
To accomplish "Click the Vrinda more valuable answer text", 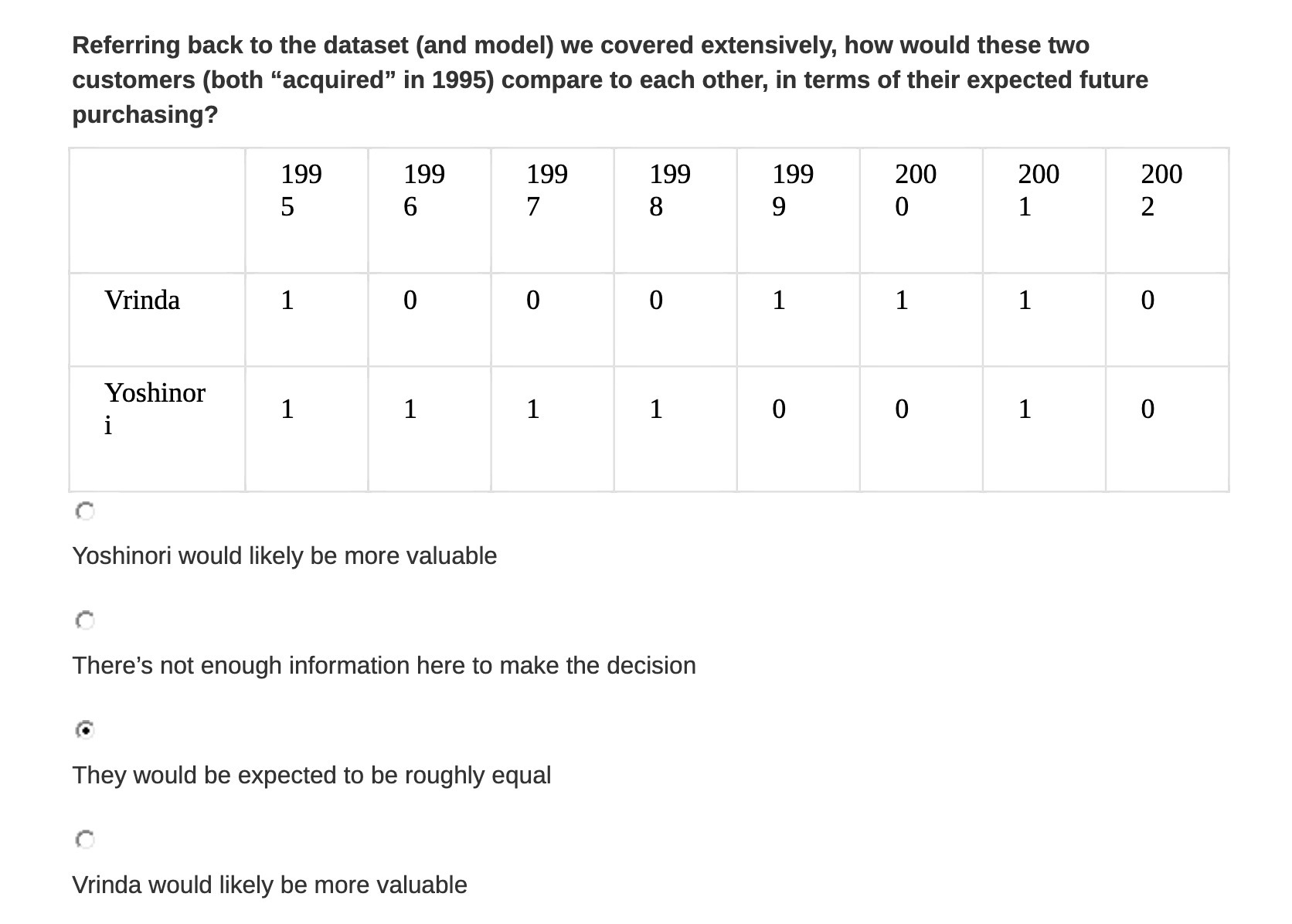I will [x=270, y=885].
